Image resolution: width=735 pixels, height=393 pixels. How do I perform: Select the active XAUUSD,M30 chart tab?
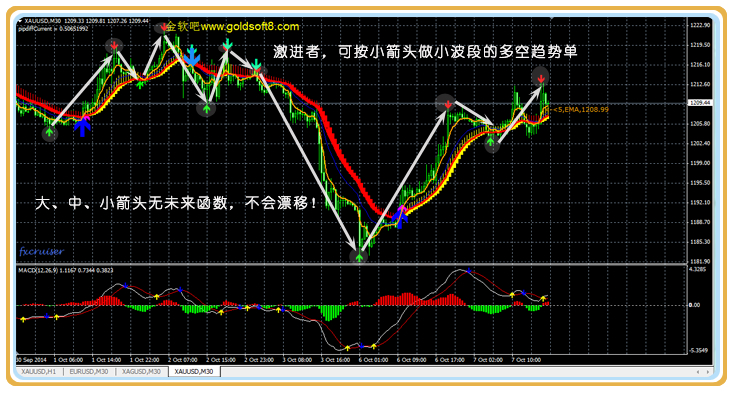(194, 372)
